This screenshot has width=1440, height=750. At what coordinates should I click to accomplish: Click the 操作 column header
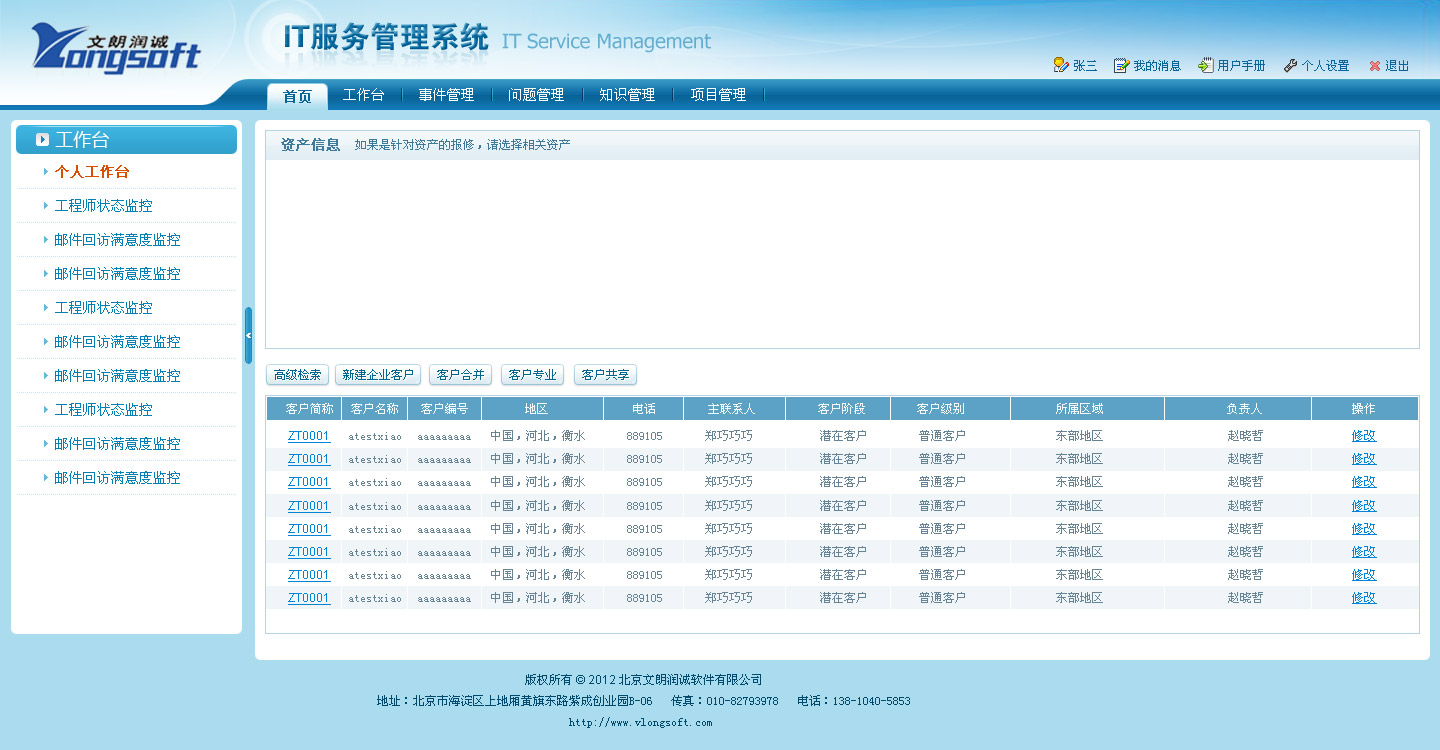pos(1363,409)
